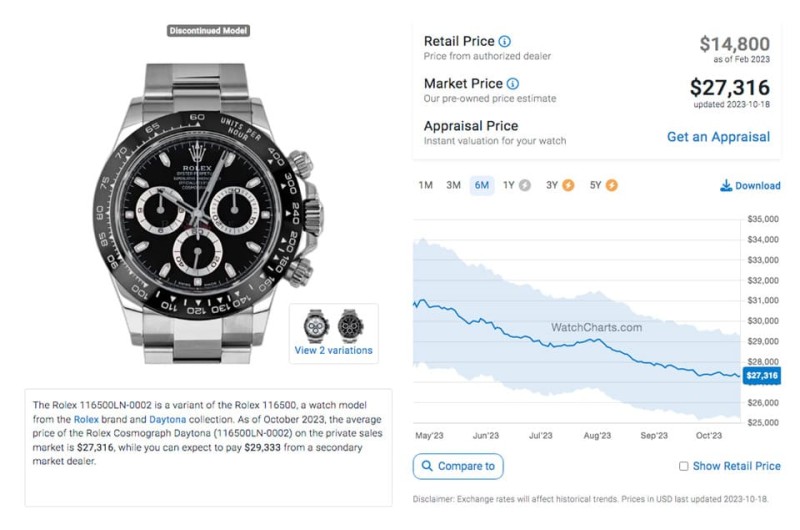Open the Get an Appraisal link
Viewport: 800px width, 530px height.
point(718,137)
